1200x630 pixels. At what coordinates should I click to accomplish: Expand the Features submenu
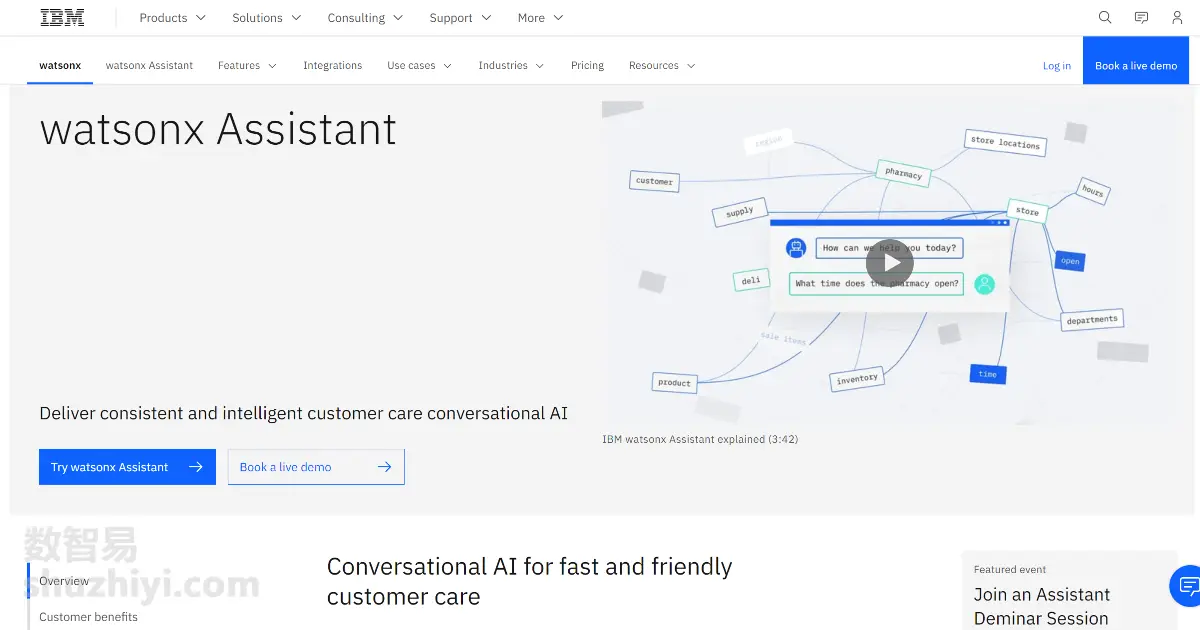247,65
